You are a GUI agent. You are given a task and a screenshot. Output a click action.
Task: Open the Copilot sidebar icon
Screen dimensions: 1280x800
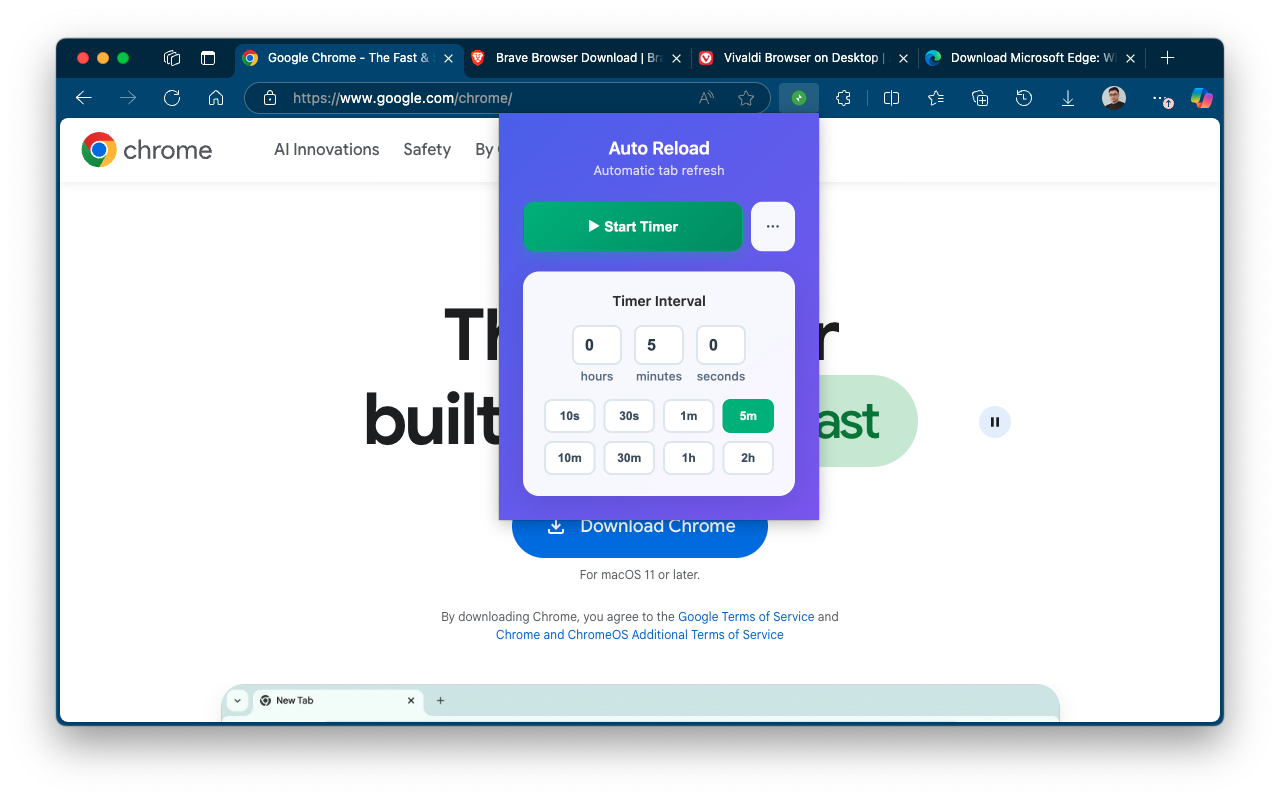(1201, 98)
